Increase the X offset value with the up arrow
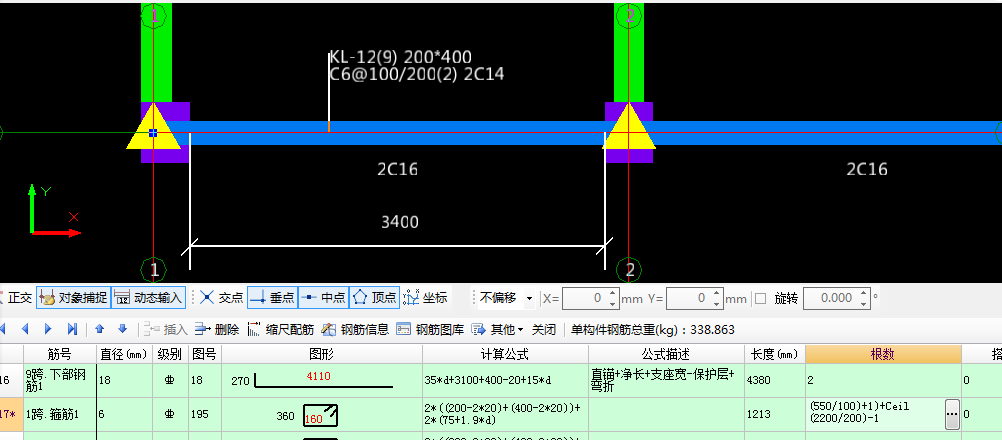 pos(612,293)
